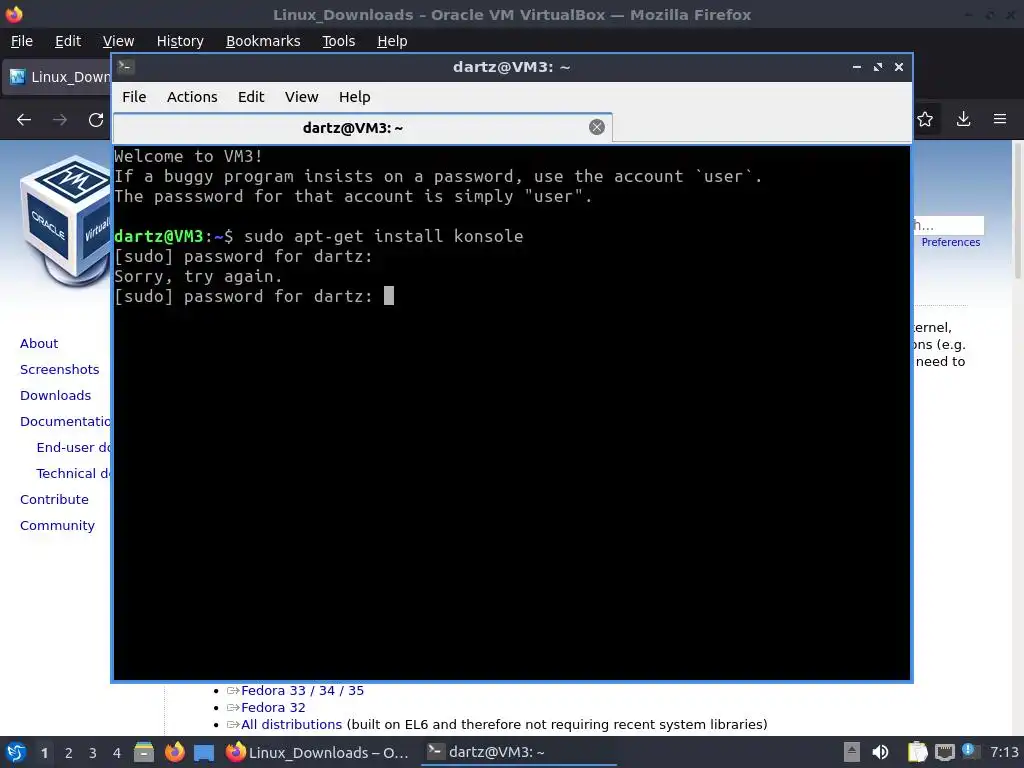This screenshot has height=768, width=1024.
Task: Open Fedora 33 / 34 / 35 download
Action: pos(302,690)
